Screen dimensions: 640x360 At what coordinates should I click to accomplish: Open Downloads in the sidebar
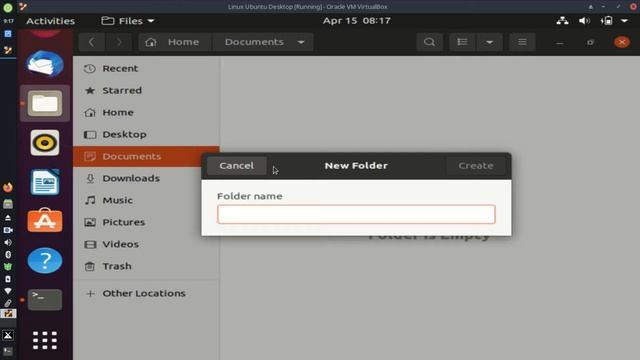[x=146, y=178]
